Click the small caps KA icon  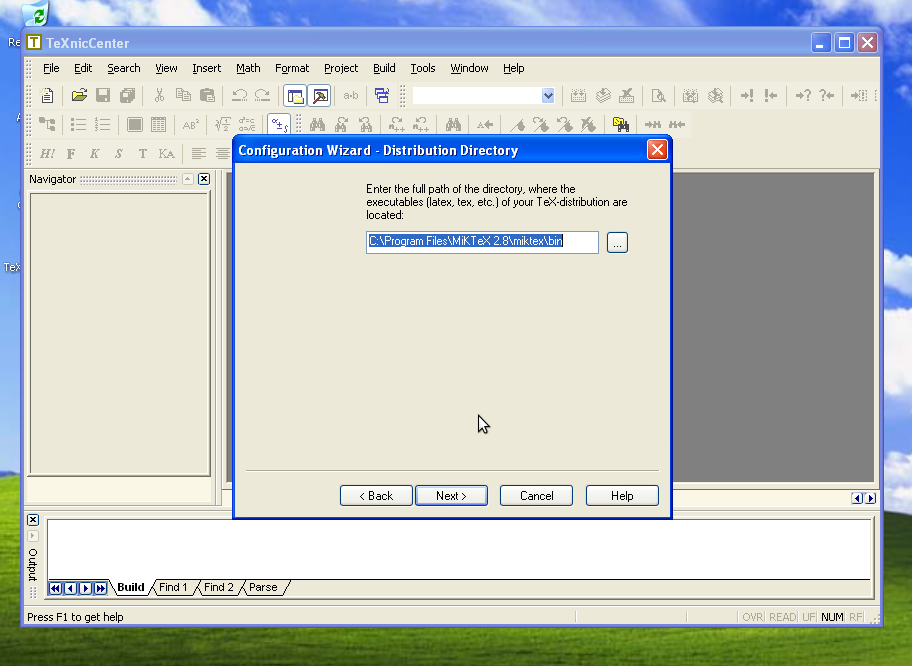pos(166,154)
